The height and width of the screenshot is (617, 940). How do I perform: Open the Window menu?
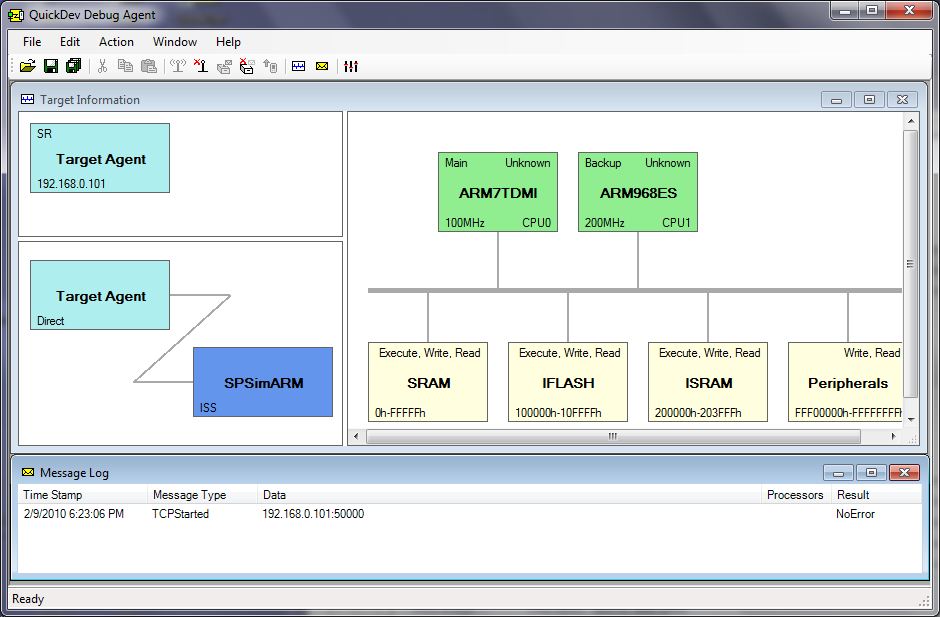click(174, 41)
